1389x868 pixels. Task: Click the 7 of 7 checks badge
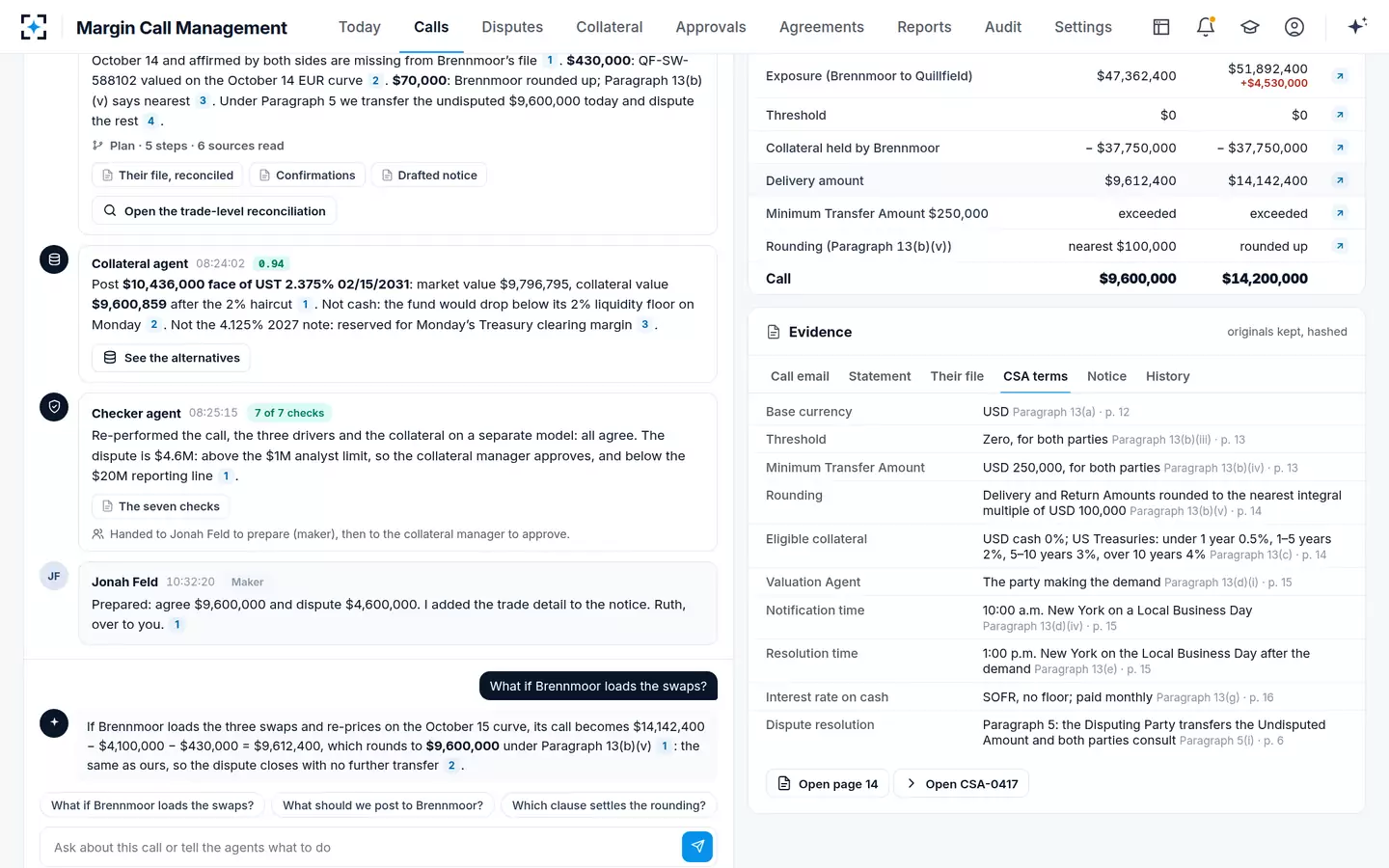(x=289, y=413)
